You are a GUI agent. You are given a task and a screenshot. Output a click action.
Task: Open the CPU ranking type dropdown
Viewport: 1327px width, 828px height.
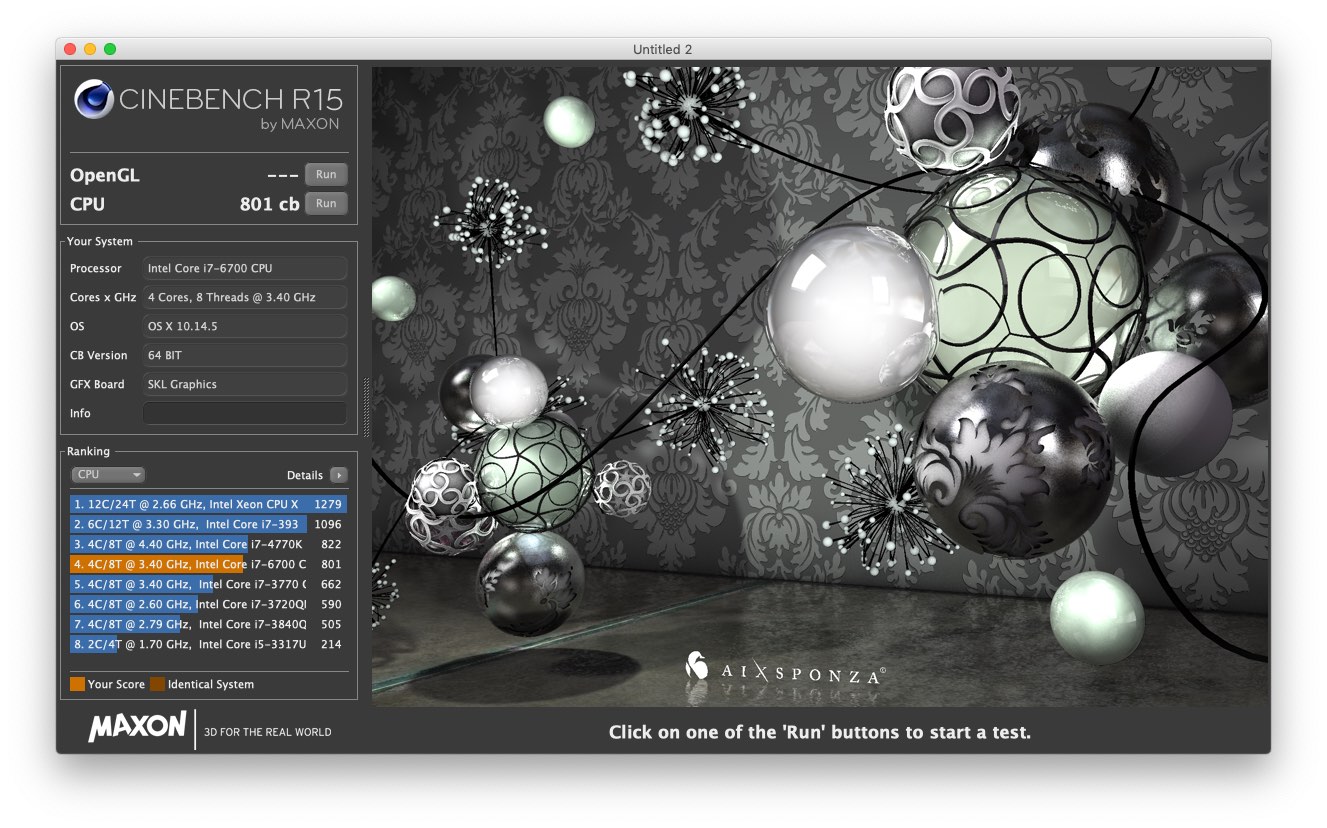(108, 475)
